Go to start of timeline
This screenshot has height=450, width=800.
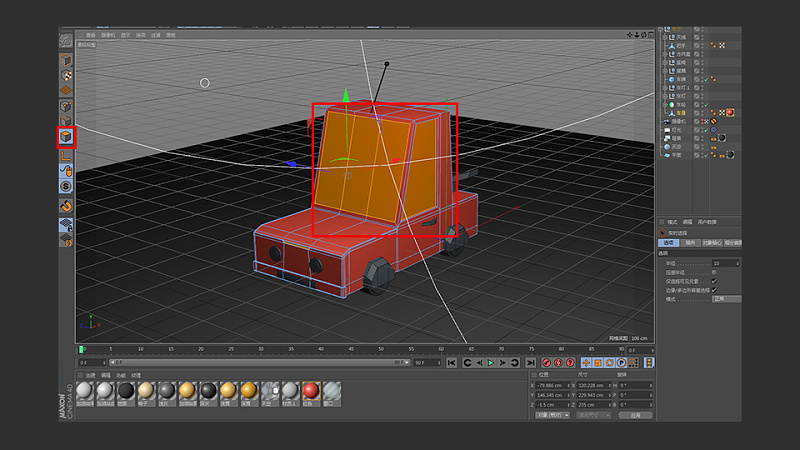(x=452, y=363)
